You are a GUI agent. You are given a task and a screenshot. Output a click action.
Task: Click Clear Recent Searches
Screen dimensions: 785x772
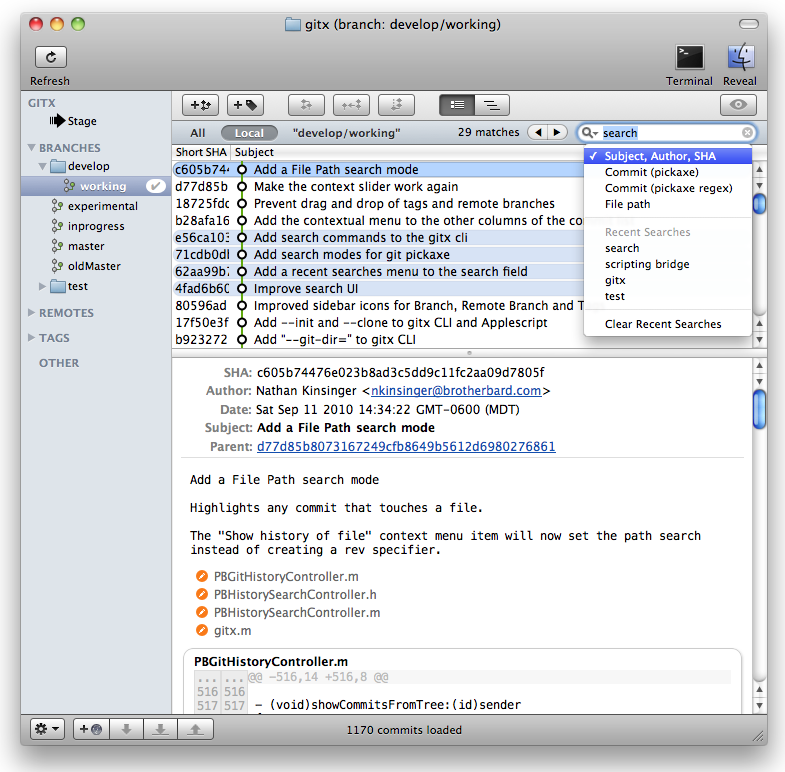(x=667, y=324)
